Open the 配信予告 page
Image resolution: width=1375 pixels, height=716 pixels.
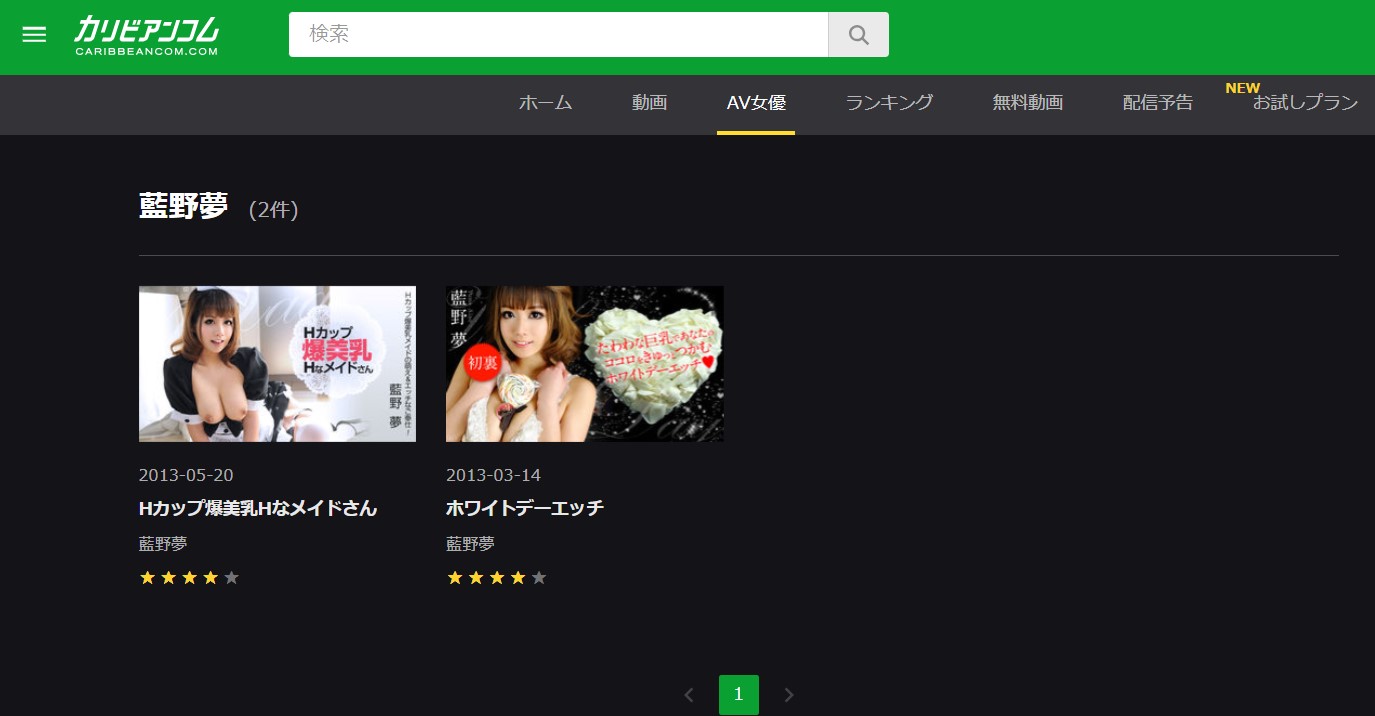[x=1157, y=103]
